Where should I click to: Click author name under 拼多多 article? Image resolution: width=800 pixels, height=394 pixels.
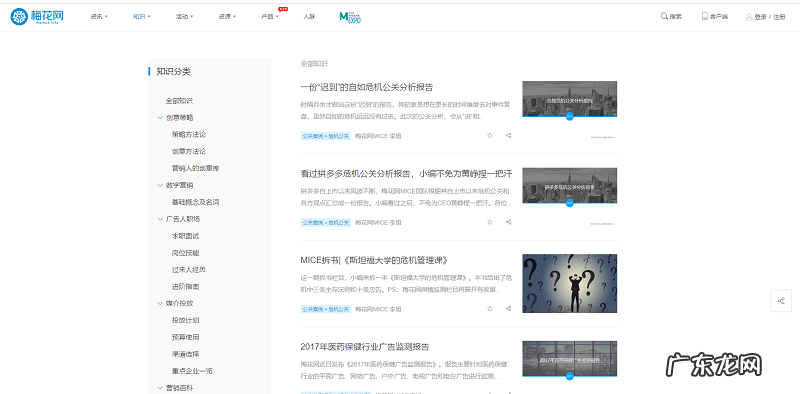pos(379,223)
